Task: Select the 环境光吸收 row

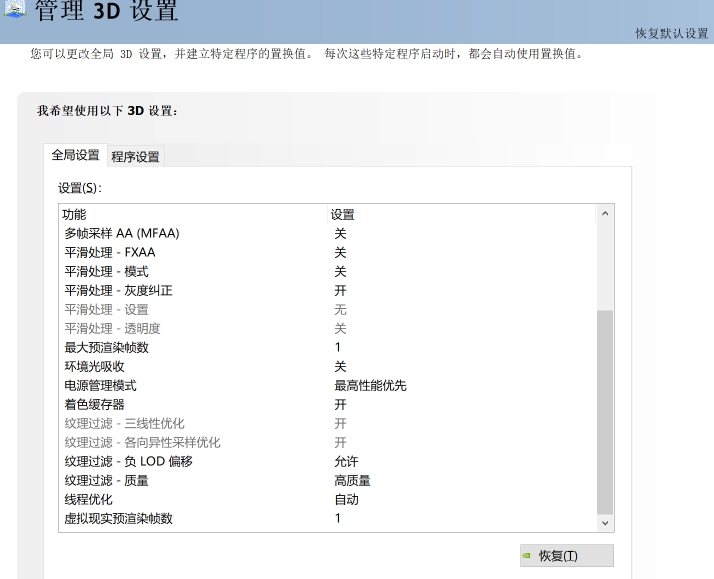Action: 328,367
